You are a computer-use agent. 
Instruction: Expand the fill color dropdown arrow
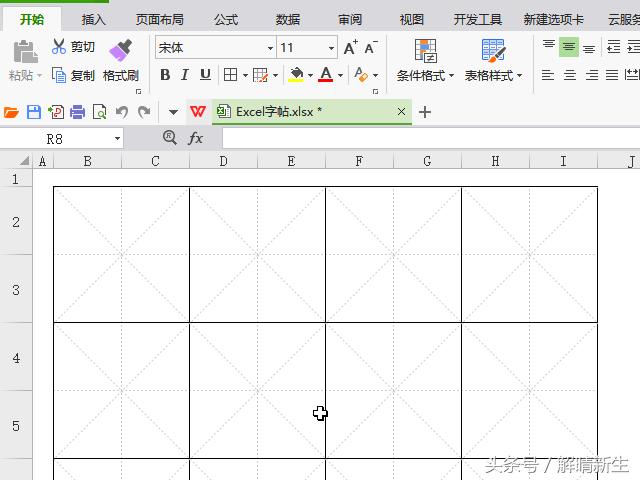[x=310, y=75]
